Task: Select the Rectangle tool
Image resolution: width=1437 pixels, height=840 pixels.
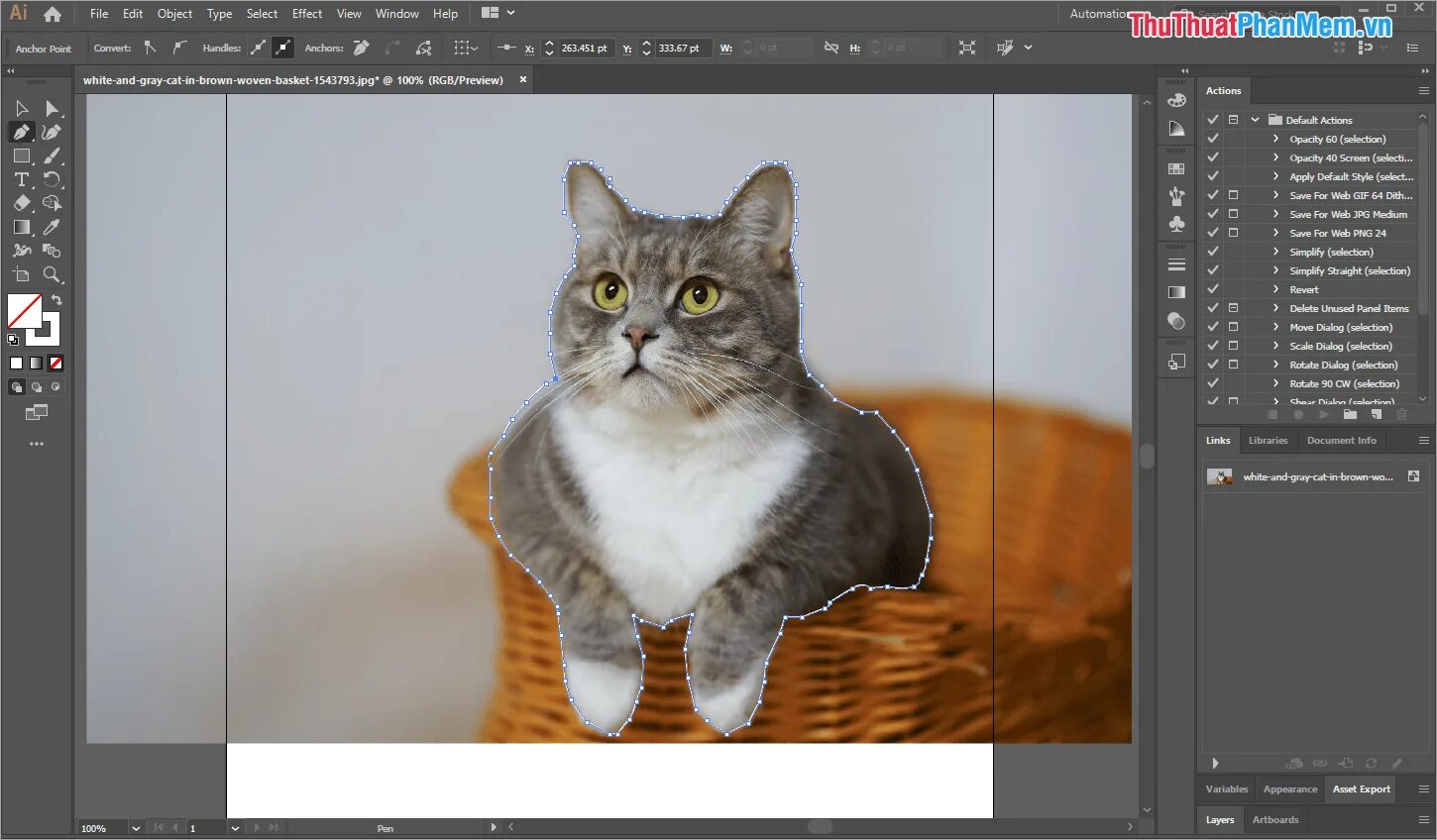Action: 22,156
